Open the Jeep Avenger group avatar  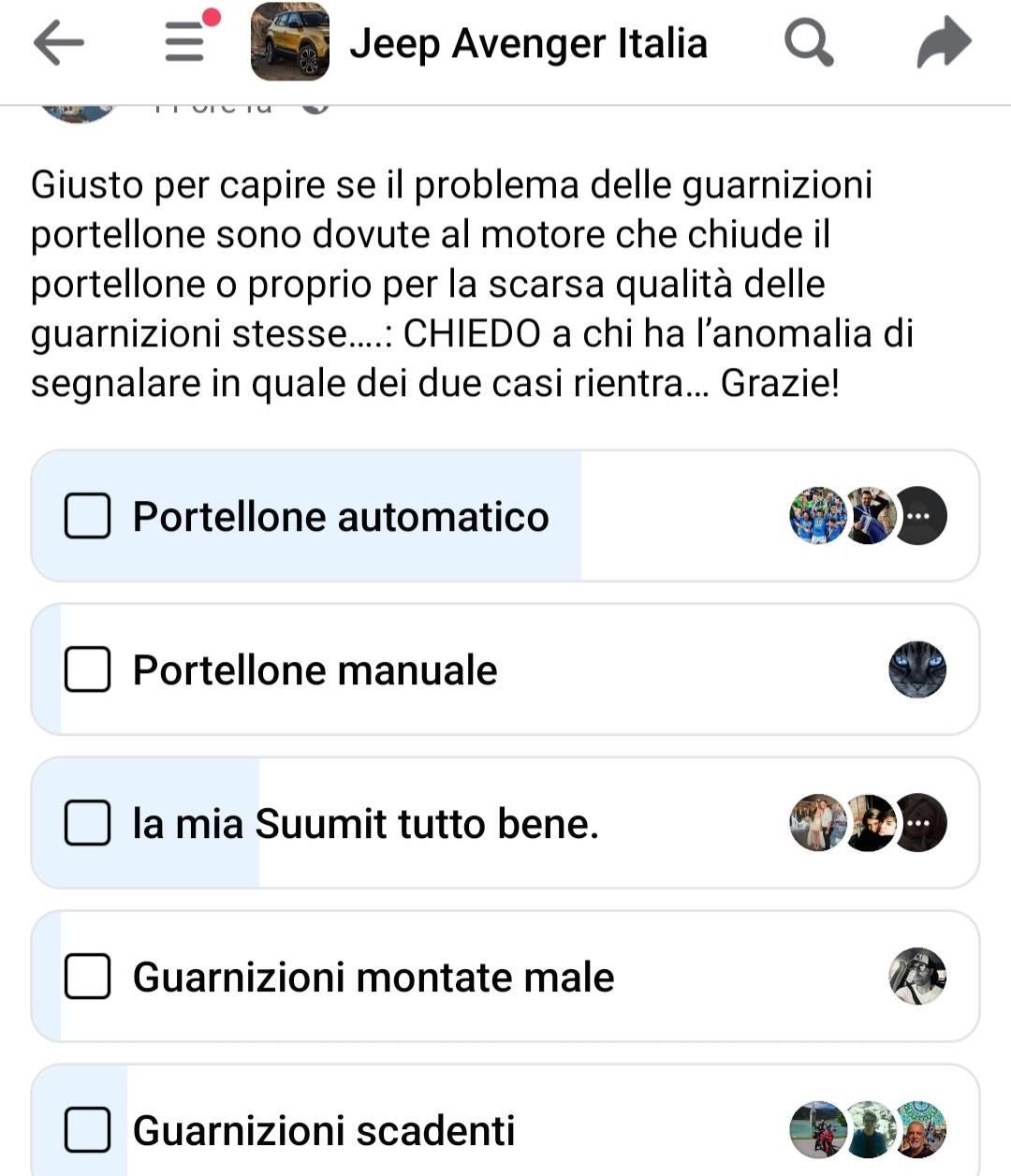(x=290, y=42)
